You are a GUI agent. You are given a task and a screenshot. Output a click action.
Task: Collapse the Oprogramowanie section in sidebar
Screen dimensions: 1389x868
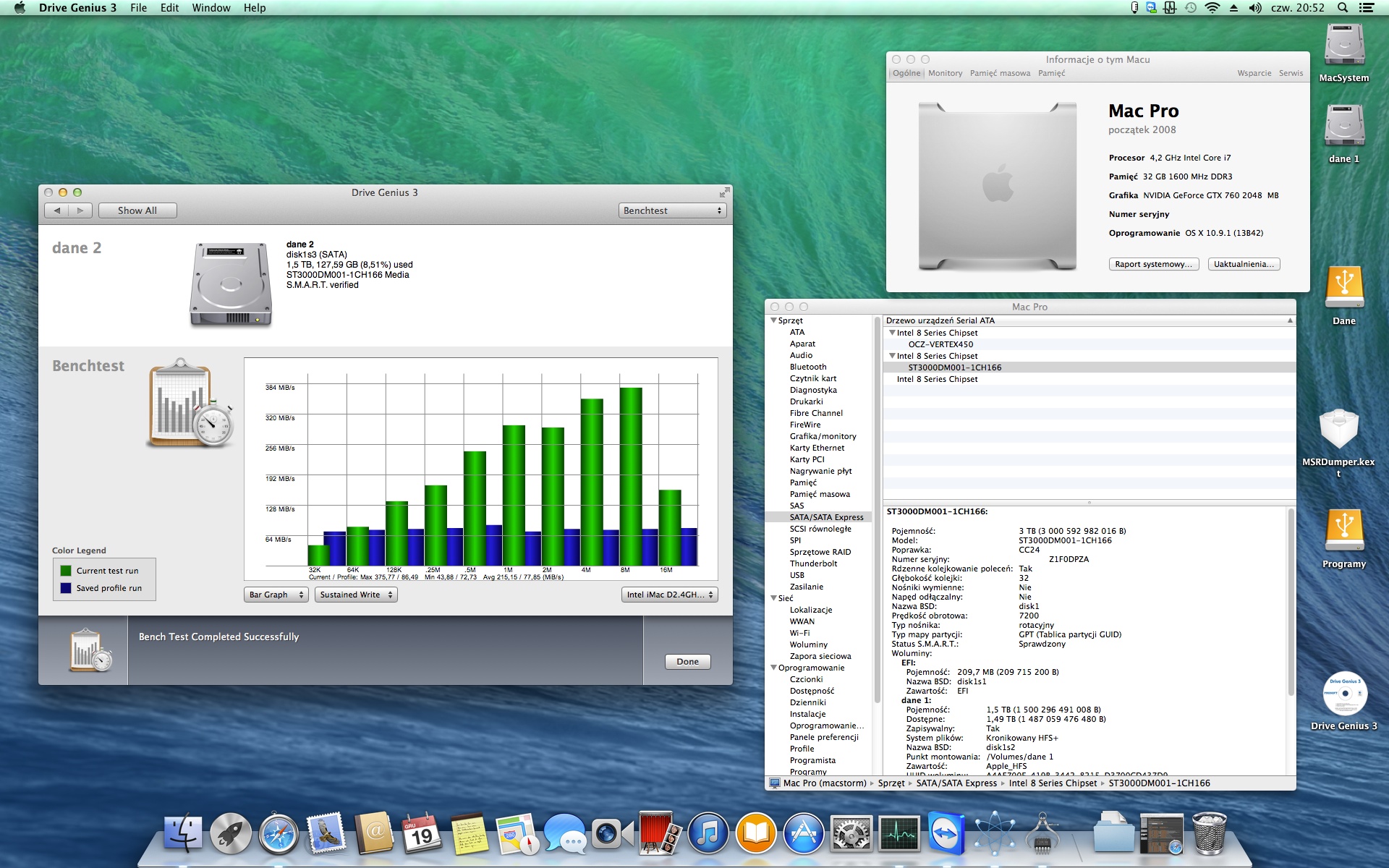(773, 668)
